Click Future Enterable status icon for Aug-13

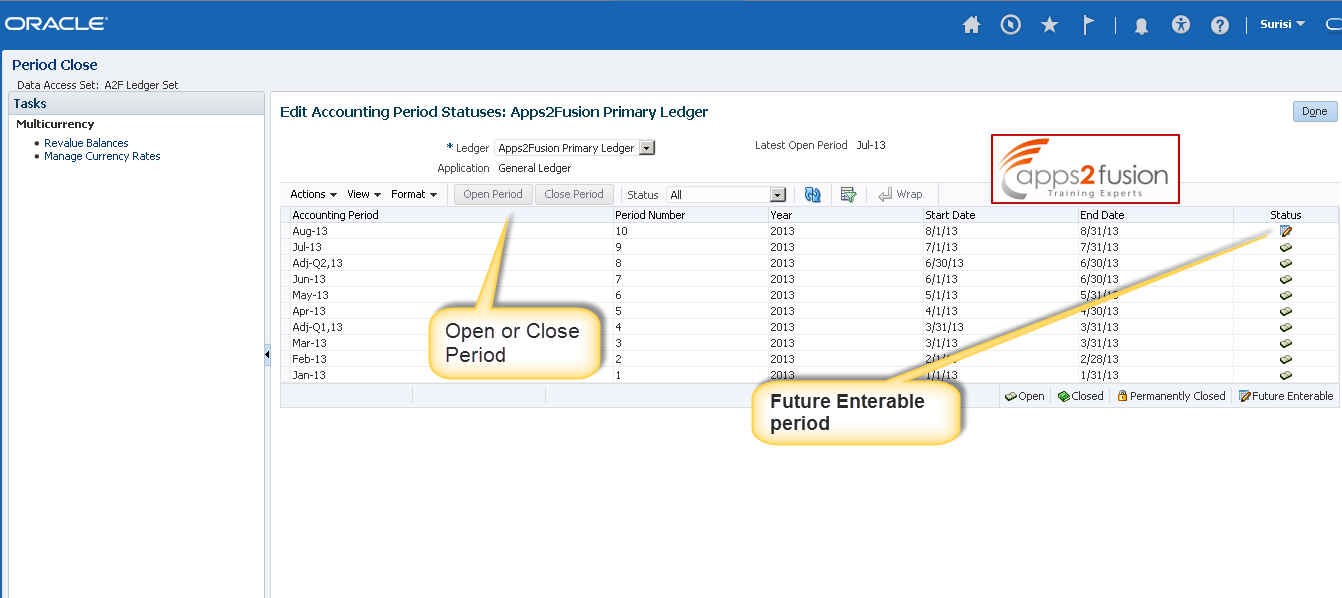point(1285,231)
